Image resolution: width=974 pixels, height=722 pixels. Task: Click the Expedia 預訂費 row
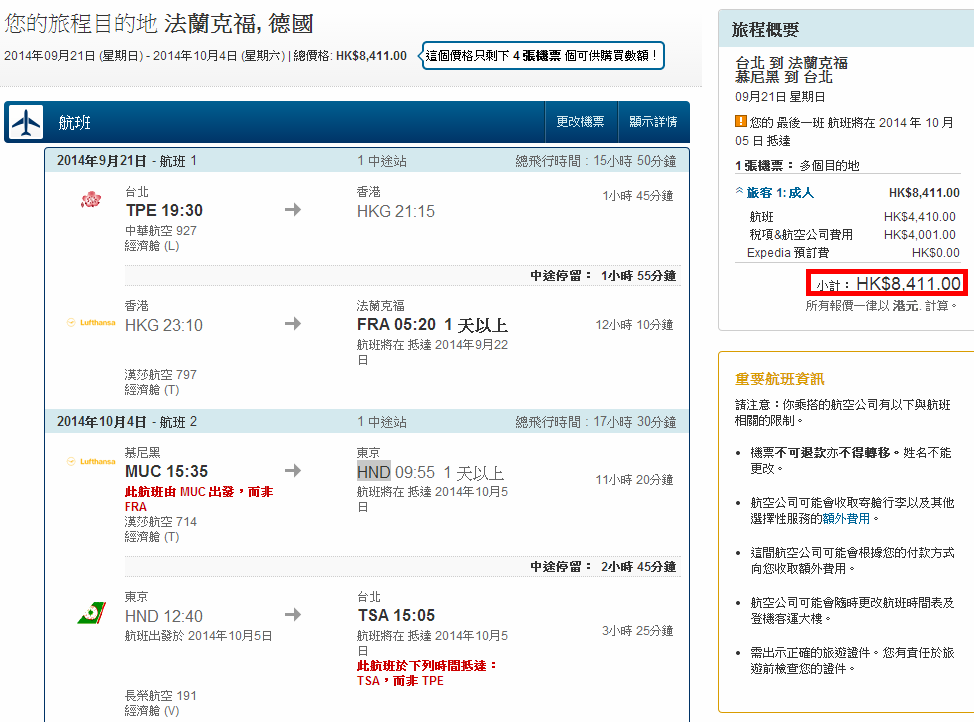pyautogui.click(x=853, y=253)
